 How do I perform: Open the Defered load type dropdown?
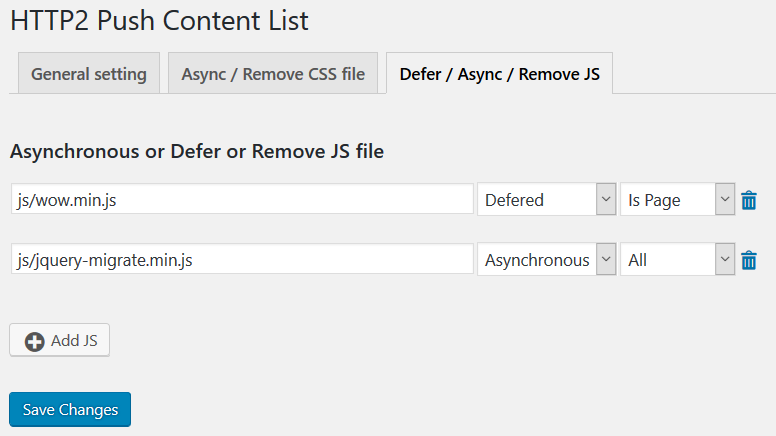536,200
